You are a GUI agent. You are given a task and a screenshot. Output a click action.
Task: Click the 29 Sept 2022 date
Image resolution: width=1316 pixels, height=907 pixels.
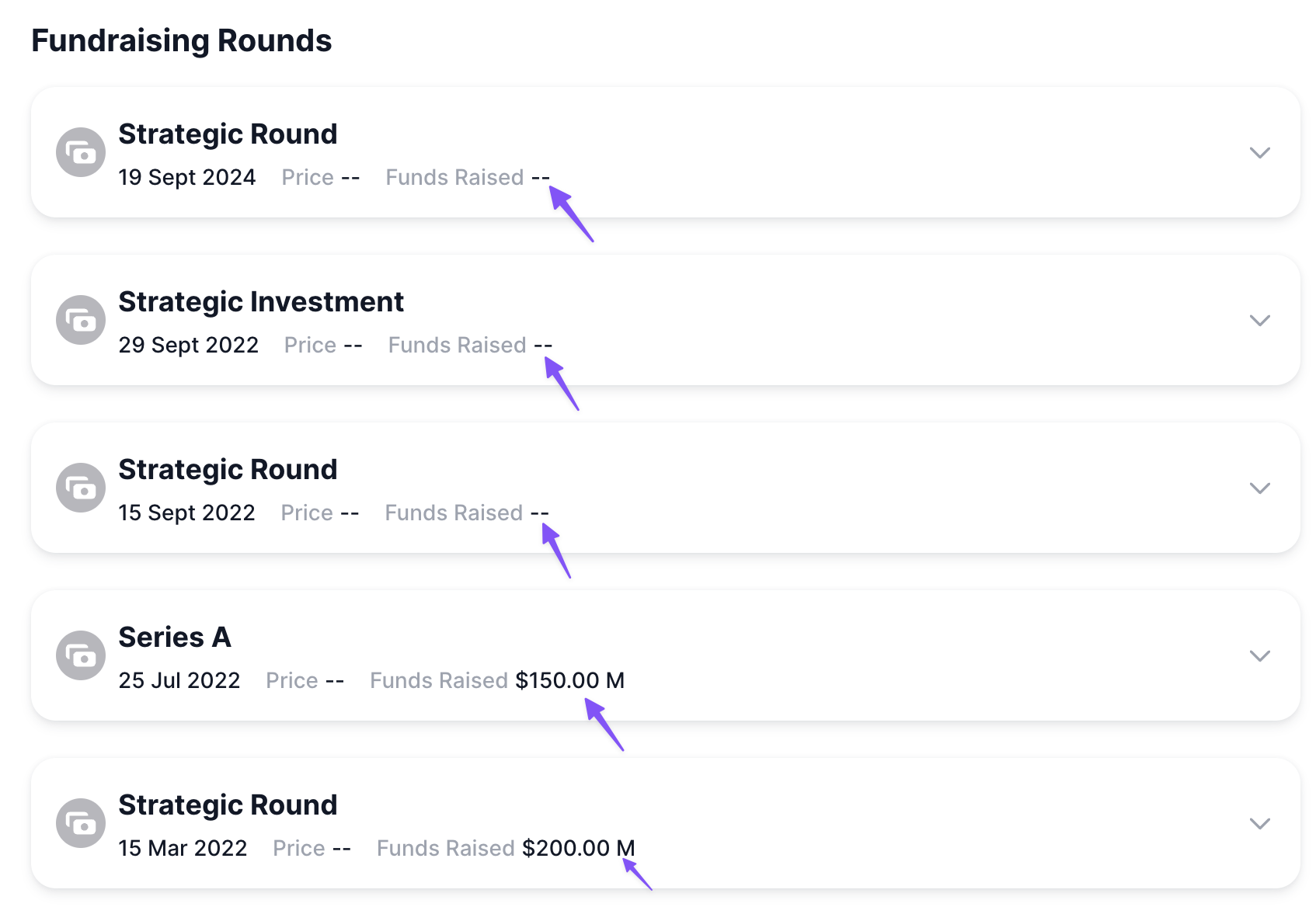tap(189, 345)
